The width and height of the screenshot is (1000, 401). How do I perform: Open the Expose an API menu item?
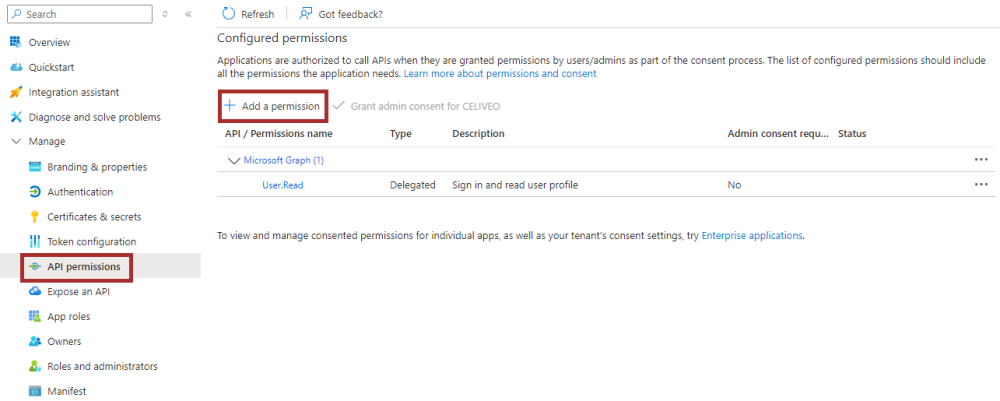coord(78,292)
